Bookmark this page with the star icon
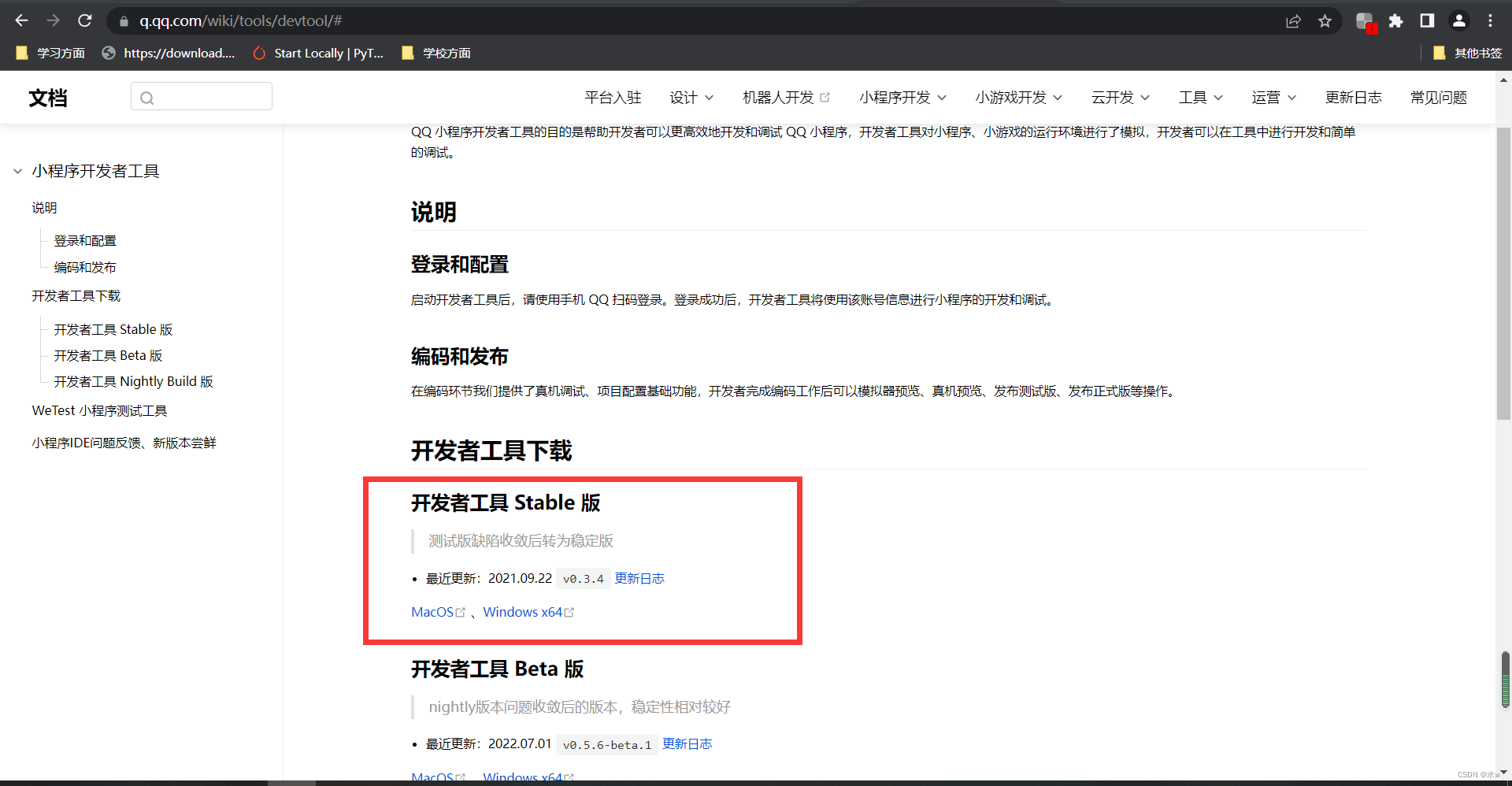Screen dimensions: 1512x786 1325,21
